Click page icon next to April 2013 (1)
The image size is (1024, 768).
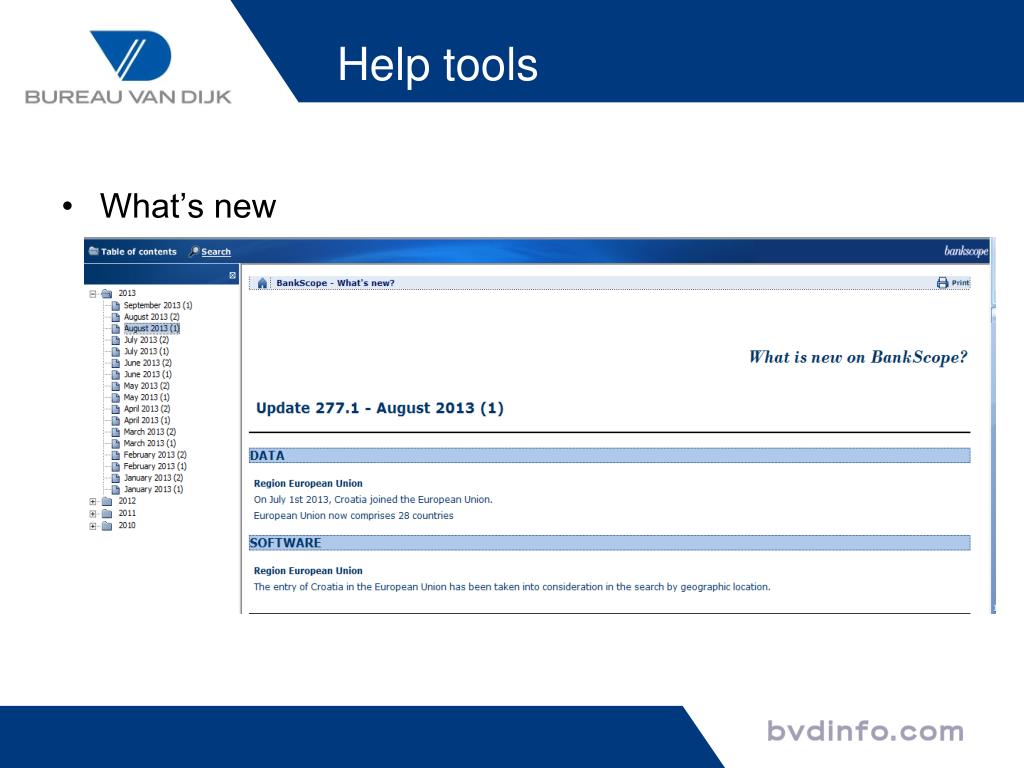(116, 420)
